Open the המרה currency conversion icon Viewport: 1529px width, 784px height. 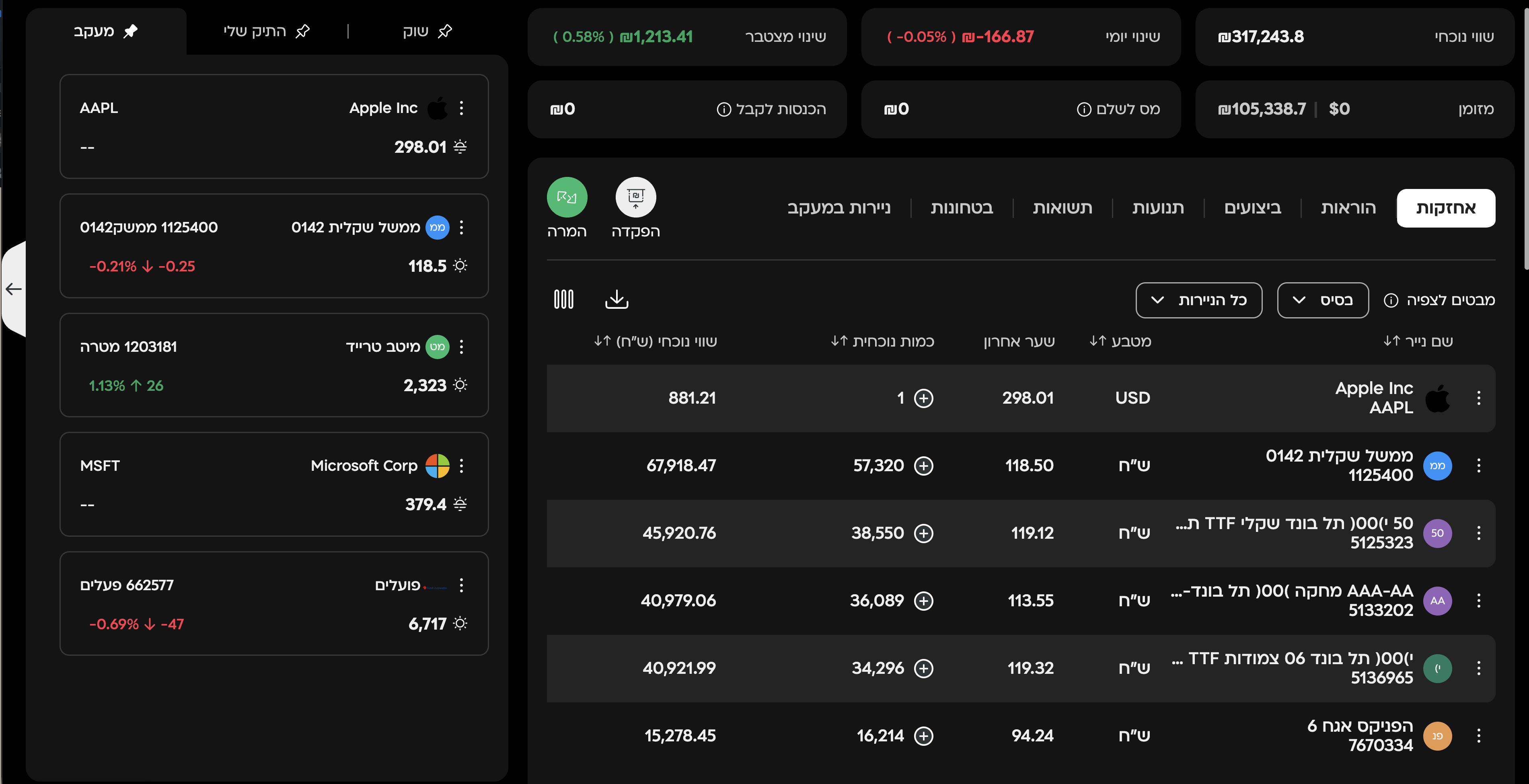coord(567,197)
